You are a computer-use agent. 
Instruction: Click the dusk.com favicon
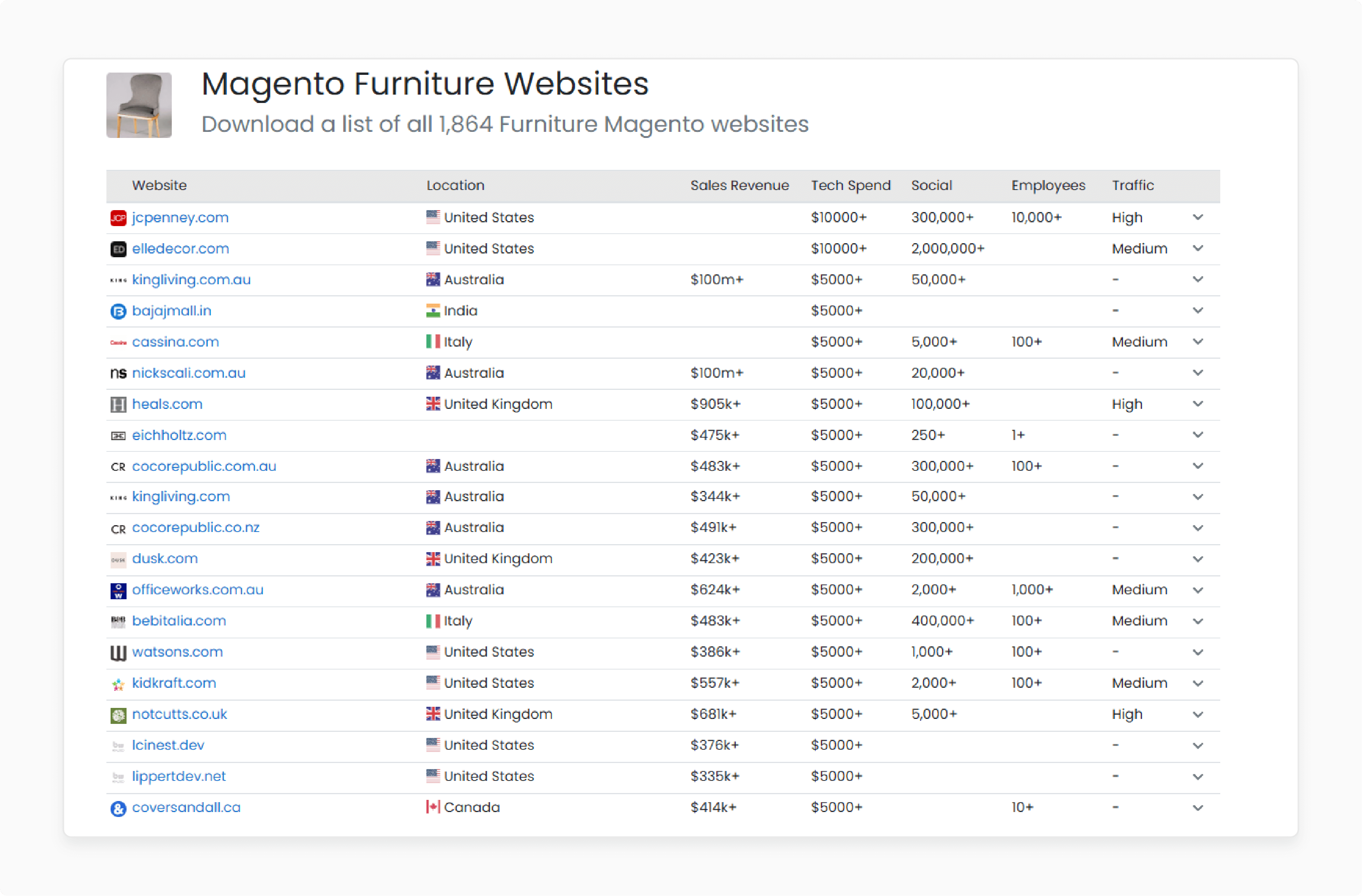pos(118,560)
